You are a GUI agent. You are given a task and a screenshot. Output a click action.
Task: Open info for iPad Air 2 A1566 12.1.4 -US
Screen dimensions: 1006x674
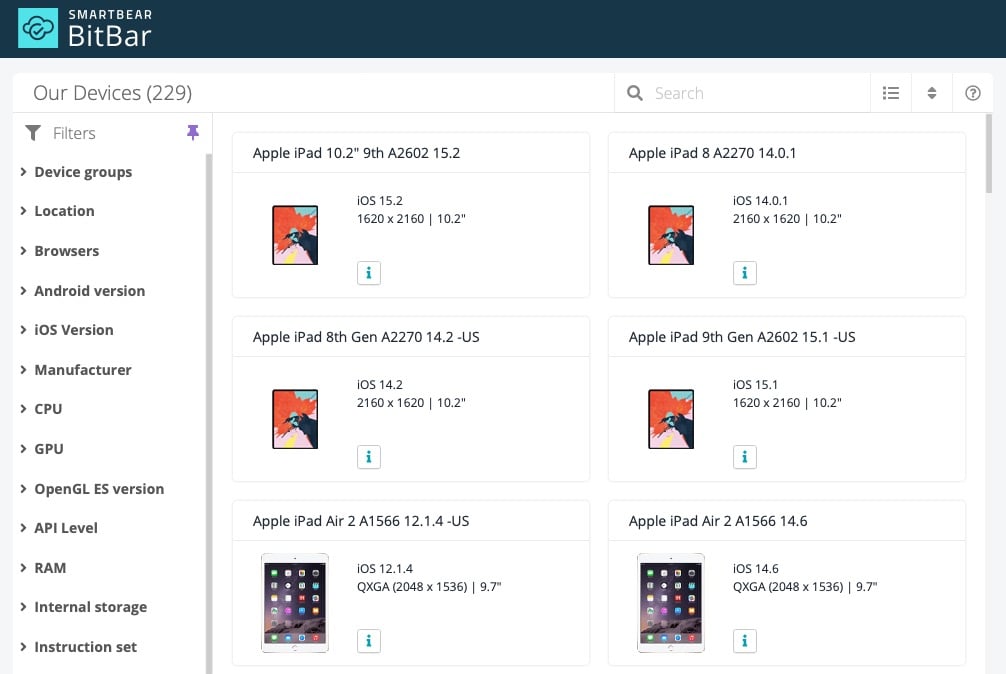point(369,641)
